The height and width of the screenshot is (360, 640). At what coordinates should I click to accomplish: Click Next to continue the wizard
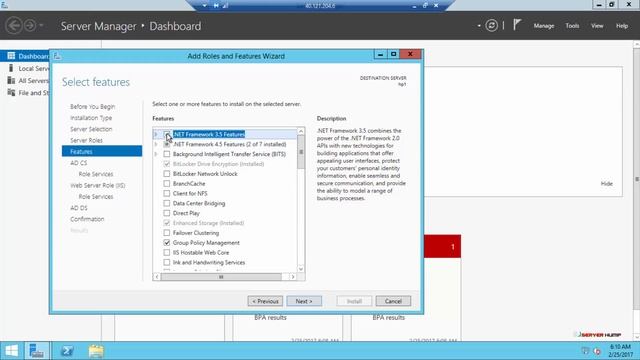304,301
